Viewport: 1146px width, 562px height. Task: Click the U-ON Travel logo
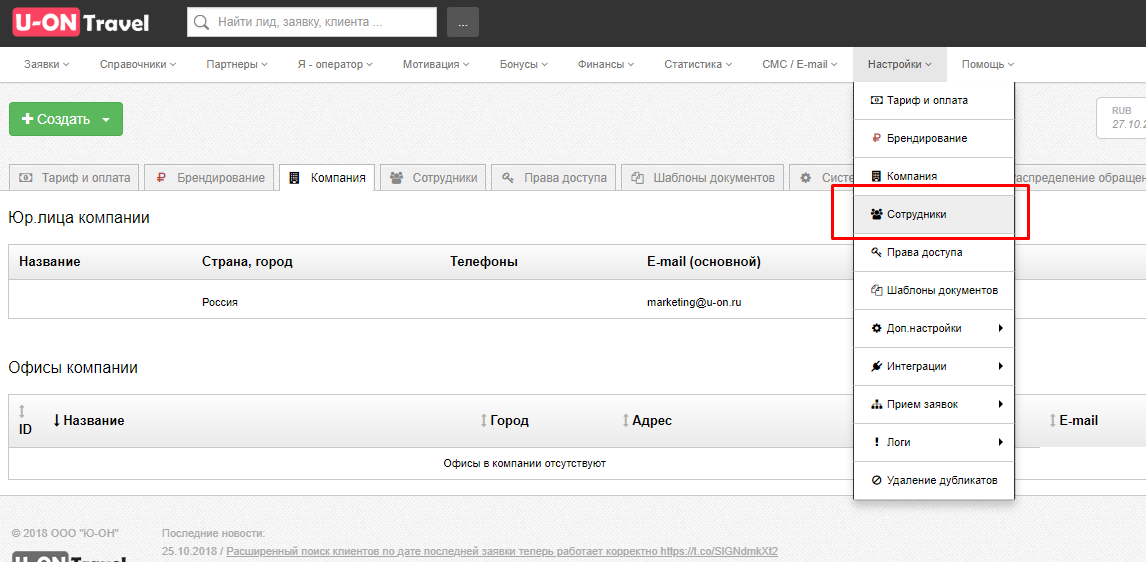coord(81,22)
